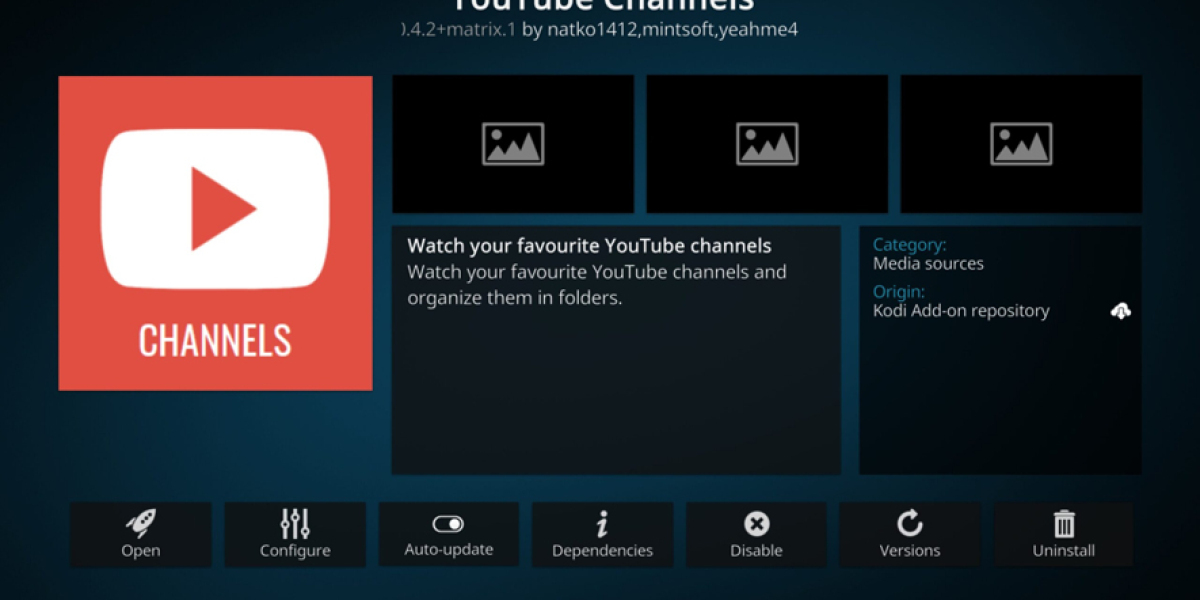This screenshot has height=600, width=1200.
Task: Toggle the Auto-update switch
Action: tap(448, 523)
